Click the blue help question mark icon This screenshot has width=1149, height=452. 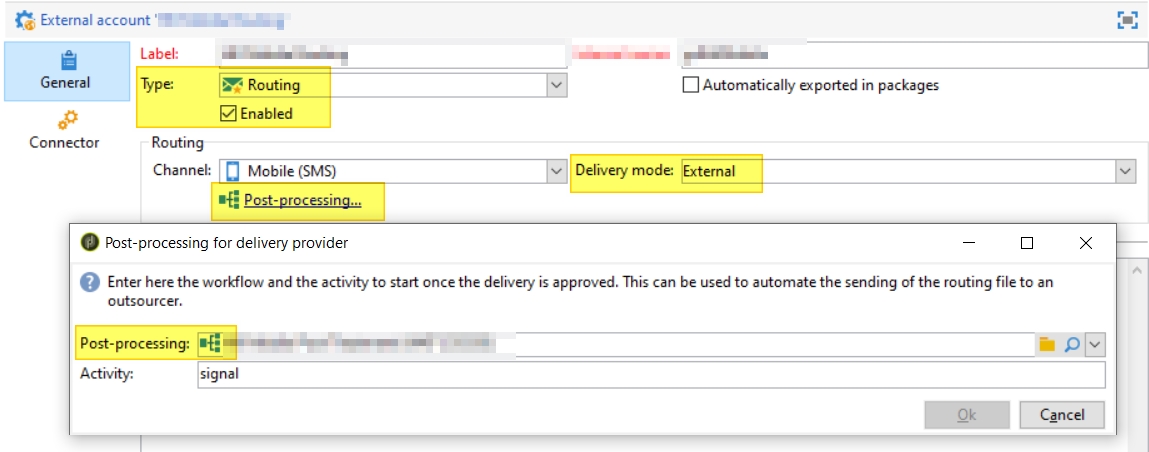[90, 283]
